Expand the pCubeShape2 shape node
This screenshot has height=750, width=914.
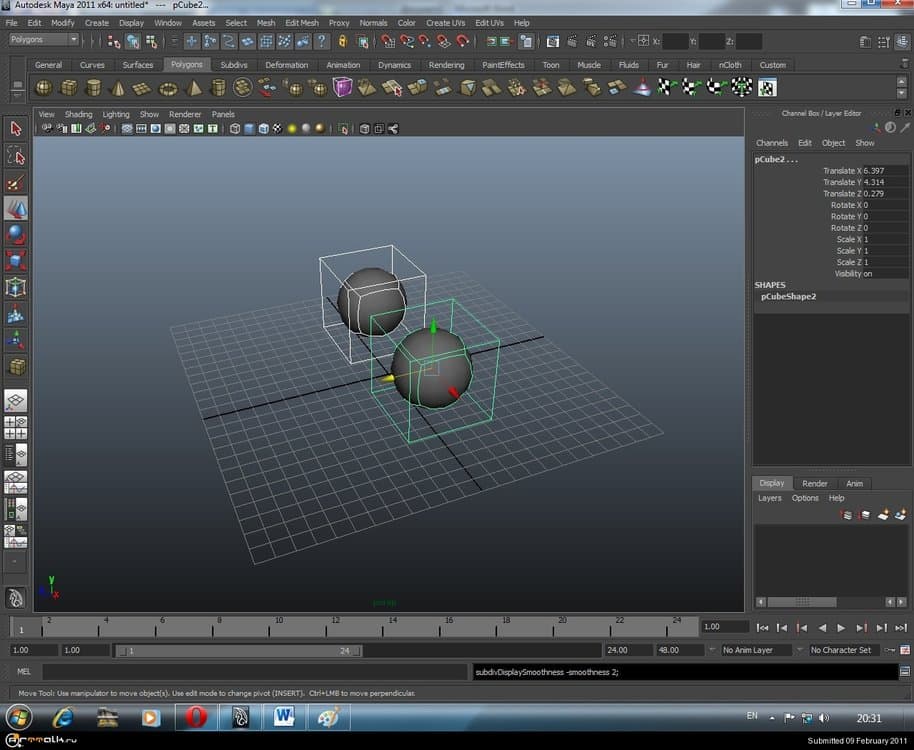[788, 297]
